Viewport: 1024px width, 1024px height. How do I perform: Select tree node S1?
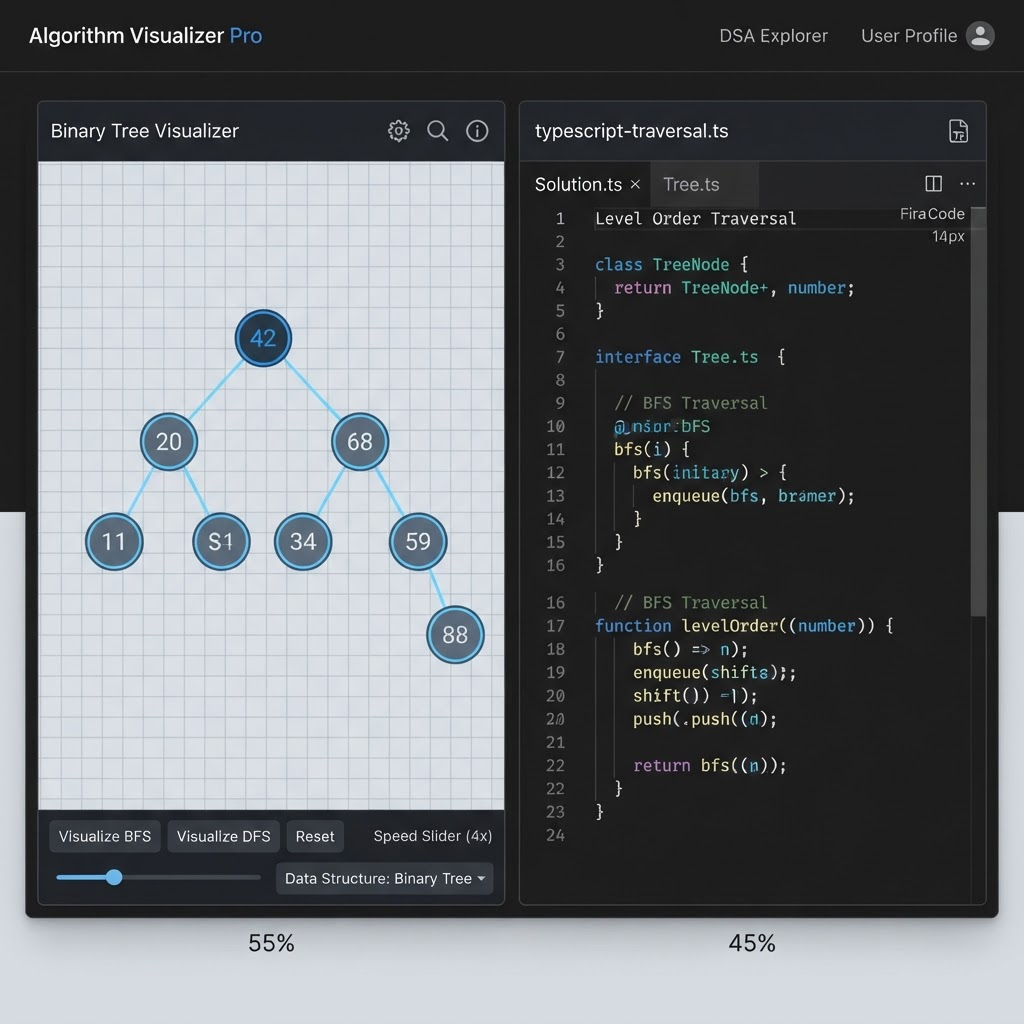point(221,541)
